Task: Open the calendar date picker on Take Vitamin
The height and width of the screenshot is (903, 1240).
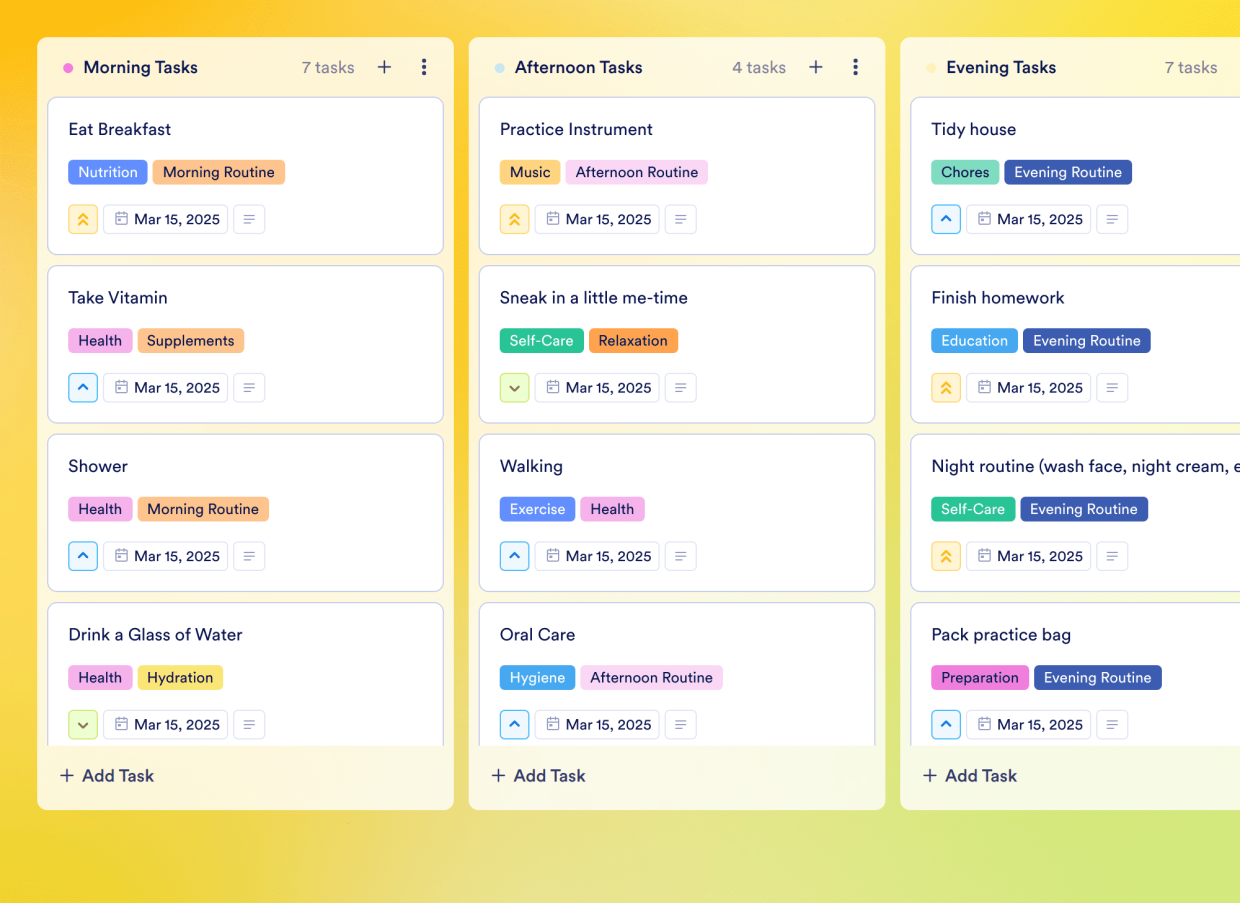Action: coord(165,387)
